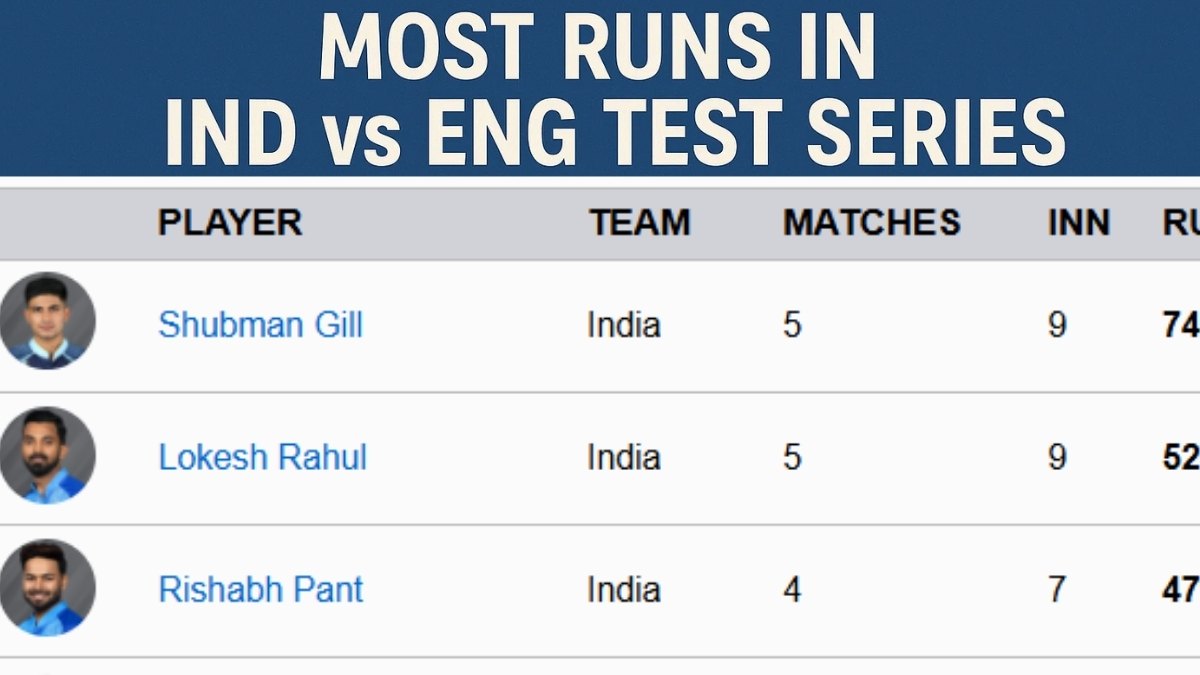
Task: Open the Rishabh Pant player link
Action: click(x=260, y=589)
